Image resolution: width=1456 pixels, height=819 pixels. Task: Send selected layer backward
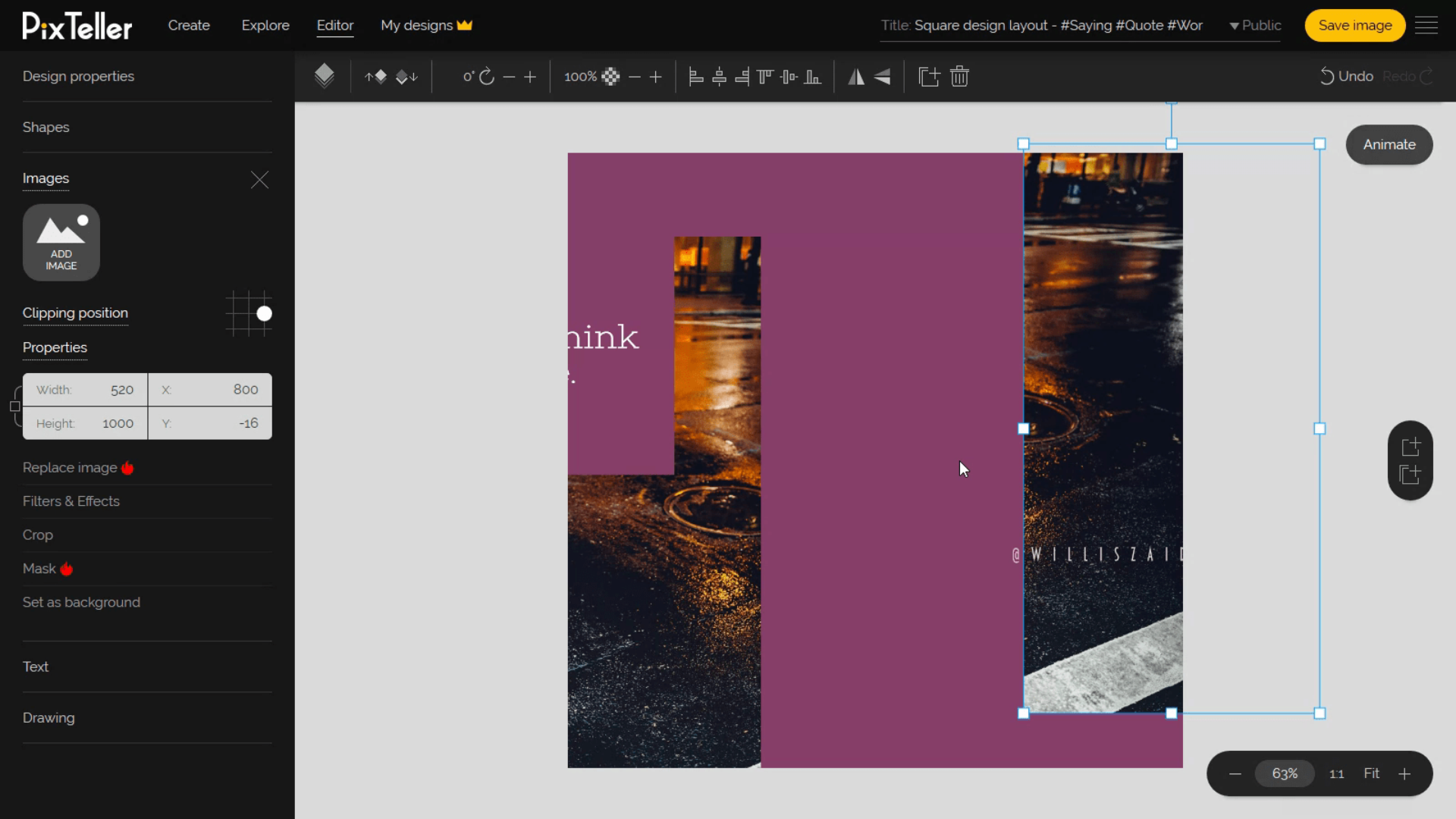pos(407,77)
